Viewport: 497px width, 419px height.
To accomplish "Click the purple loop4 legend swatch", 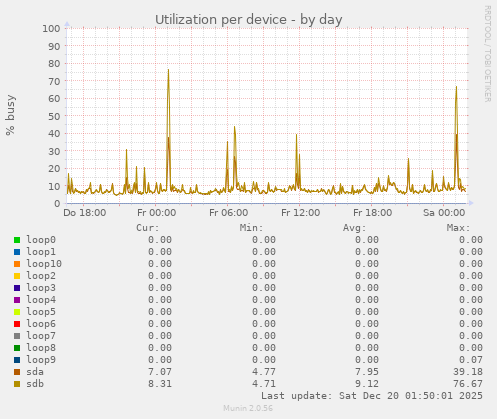I will click(x=17, y=300).
